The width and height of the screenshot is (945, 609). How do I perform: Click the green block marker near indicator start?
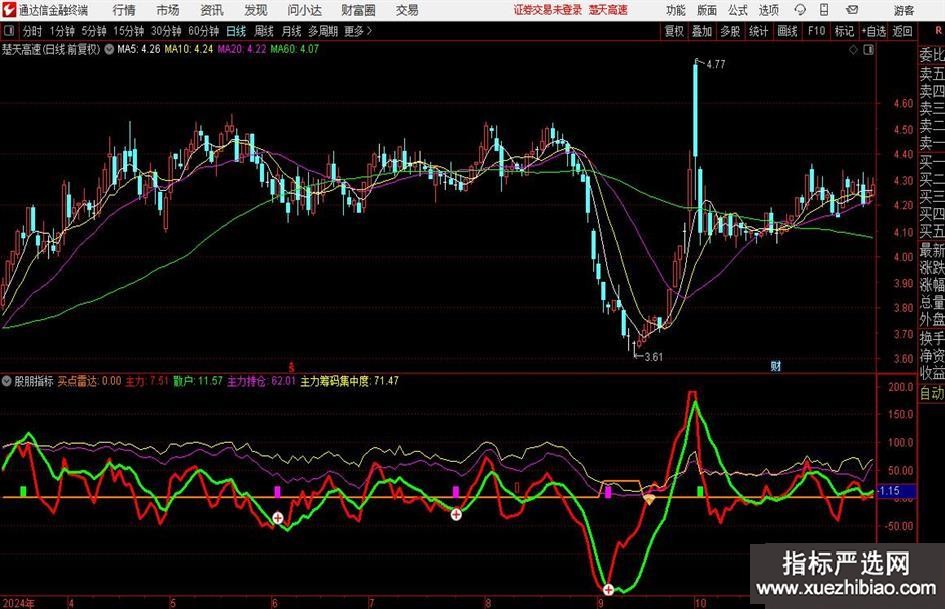(x=23, y=491)
